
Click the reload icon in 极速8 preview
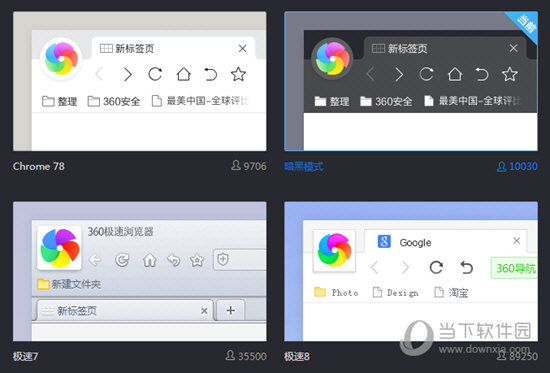(x=436, y=268)
